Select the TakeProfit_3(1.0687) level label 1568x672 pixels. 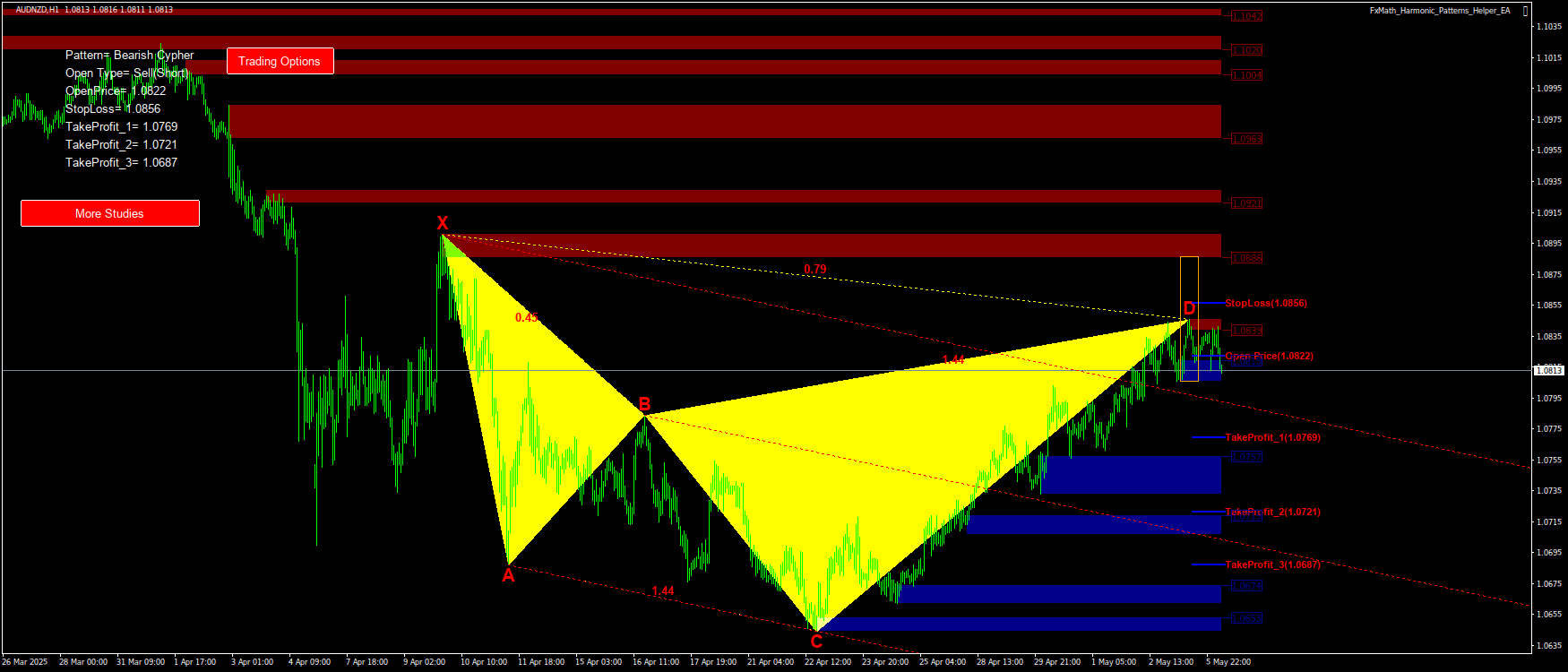1272,564
